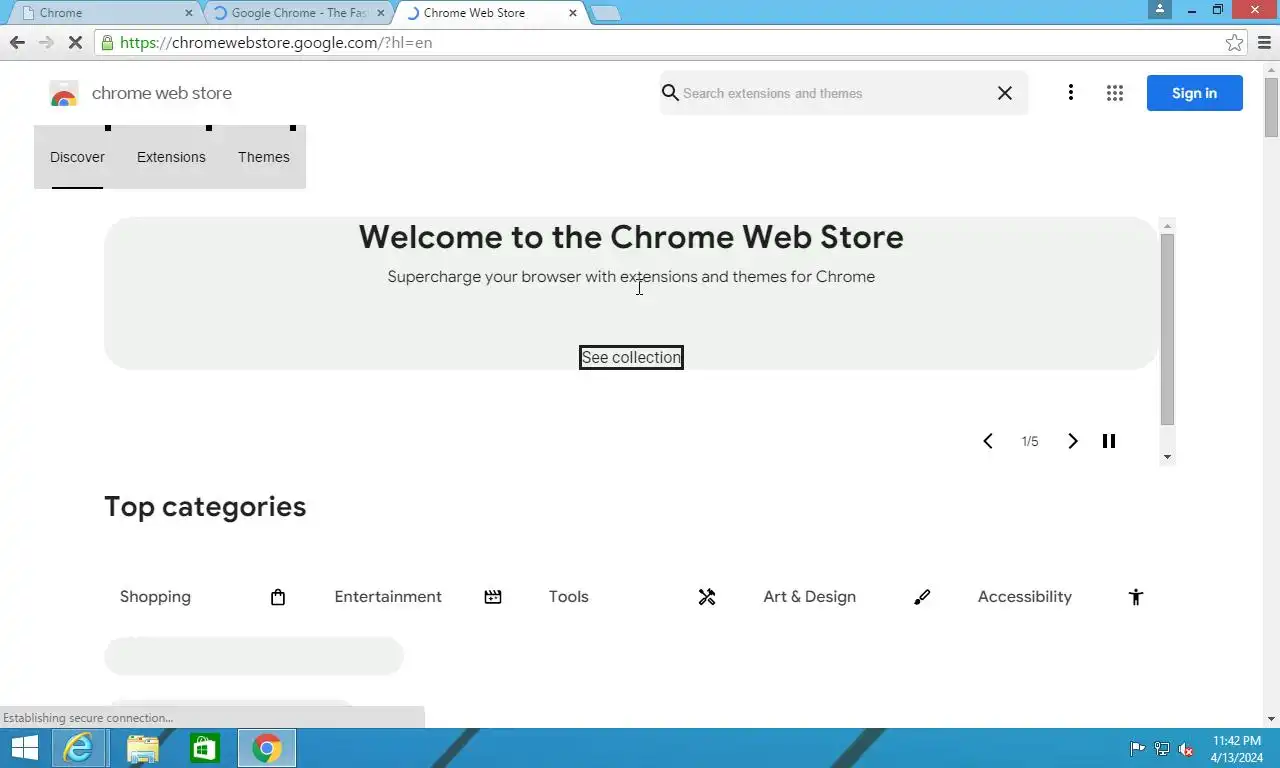Clear the search box with the X icon

coord(1005,93)
